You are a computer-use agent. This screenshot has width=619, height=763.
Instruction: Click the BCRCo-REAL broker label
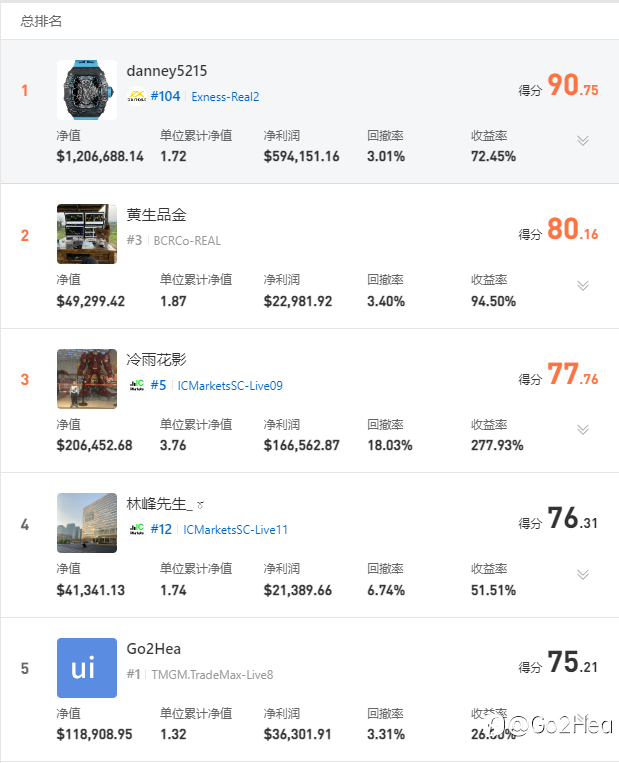click(188, 241)
